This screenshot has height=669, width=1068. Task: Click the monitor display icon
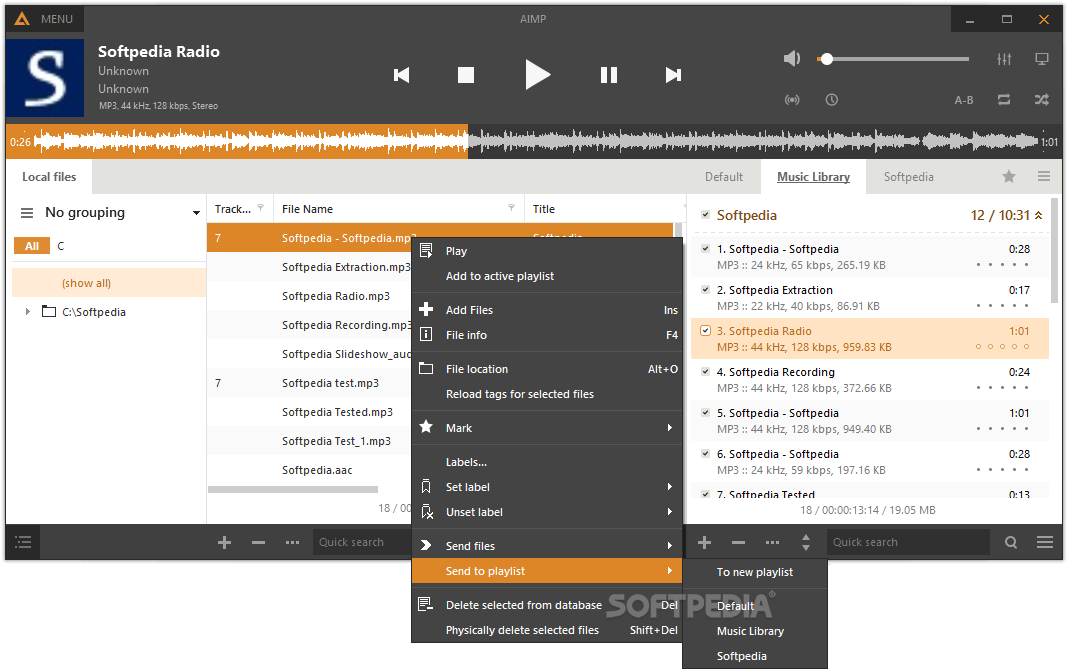[1041, 59]
